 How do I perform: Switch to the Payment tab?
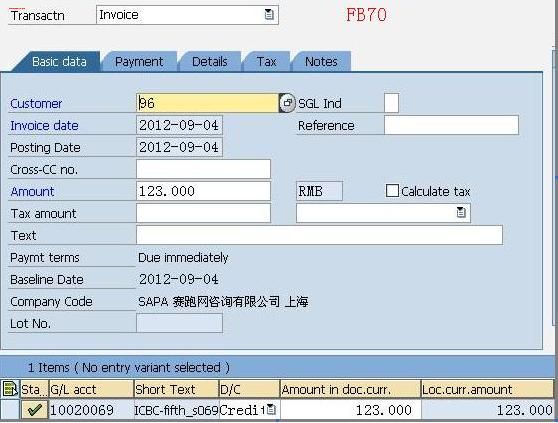(139, 62)
